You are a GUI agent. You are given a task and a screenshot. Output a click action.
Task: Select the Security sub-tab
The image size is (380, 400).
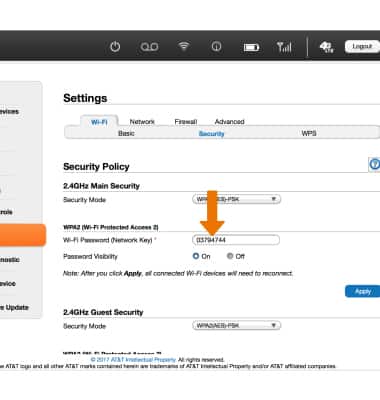coord(211,134)
